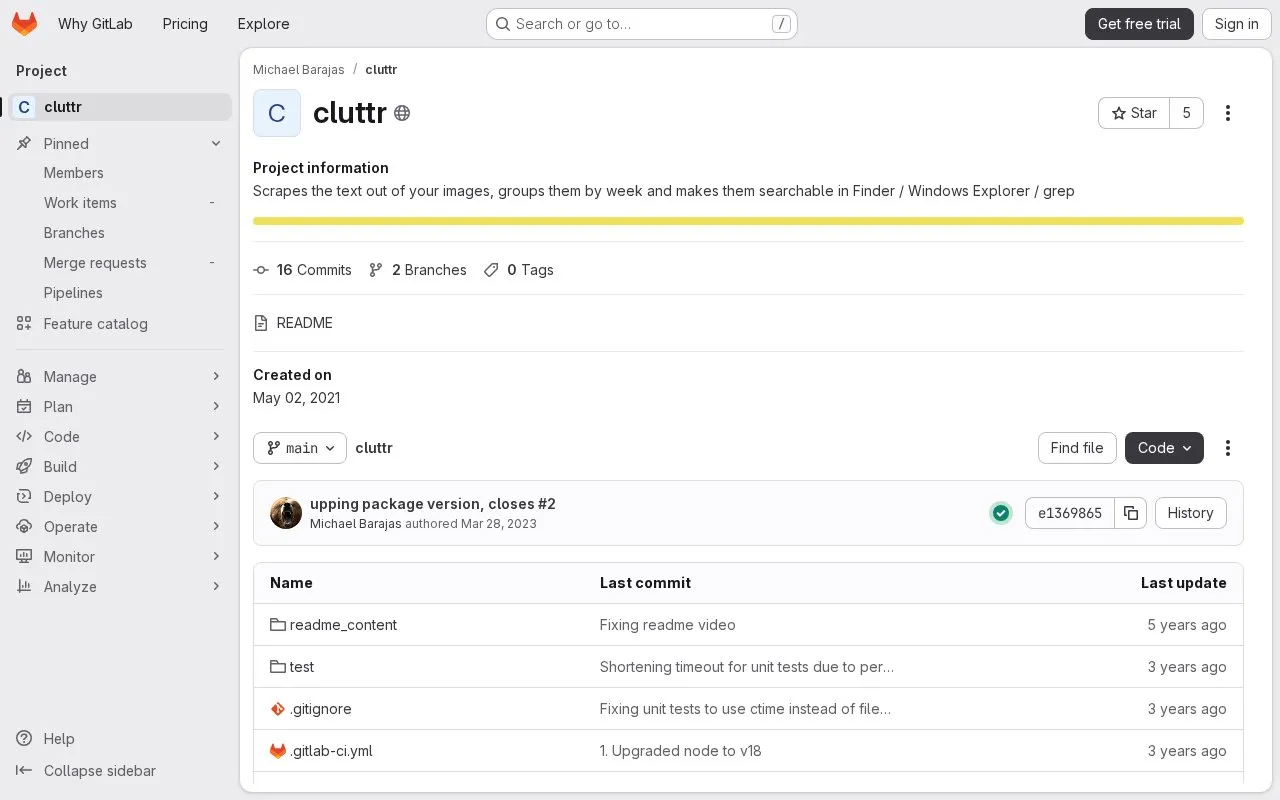Click the commit author avatar
The height and width of the screenshot is (800, 1280).
pyautogui.click(x=286, y=513)
